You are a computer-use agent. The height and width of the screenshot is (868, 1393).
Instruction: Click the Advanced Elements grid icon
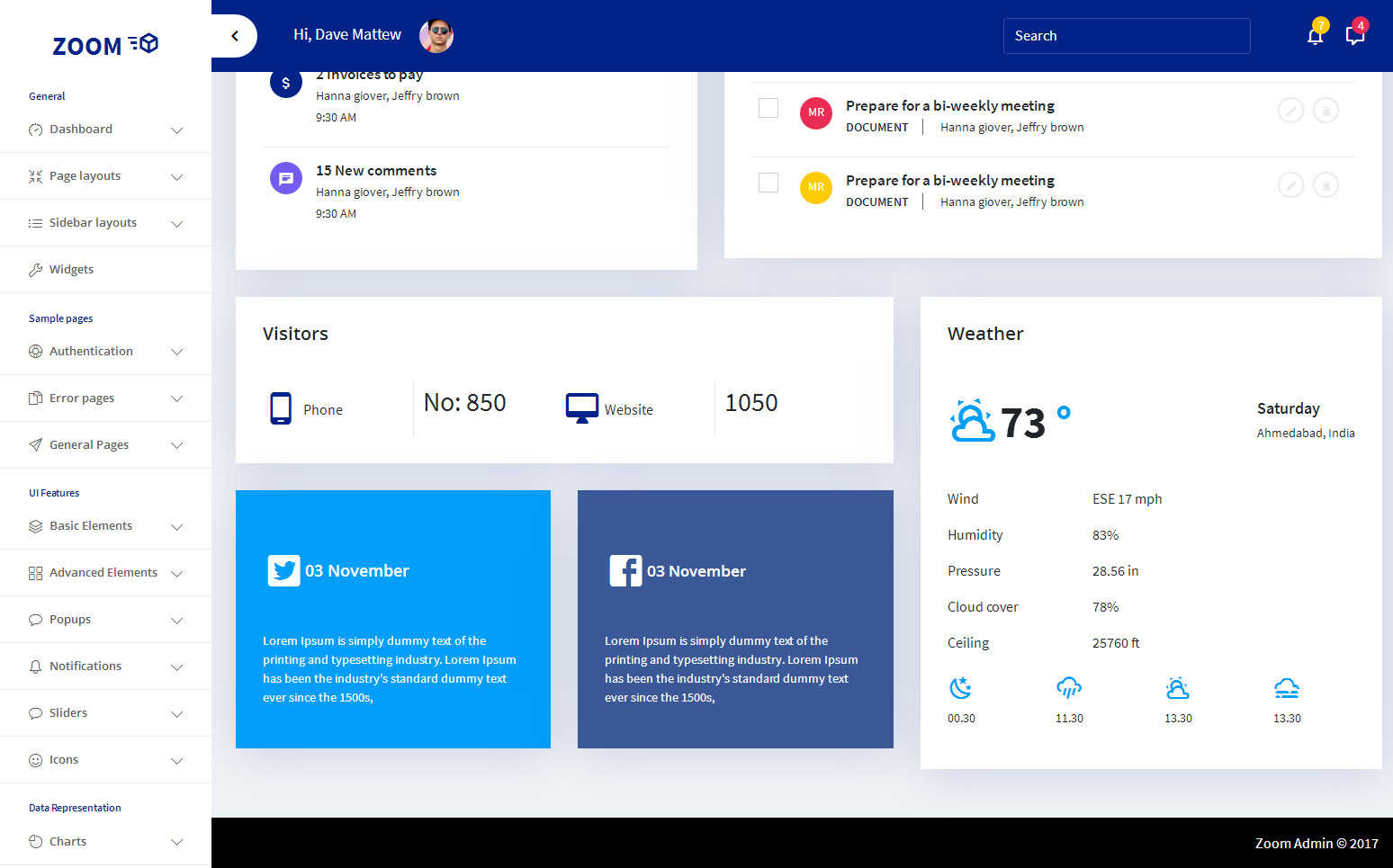pyautogui.click(x=35, y=573)
